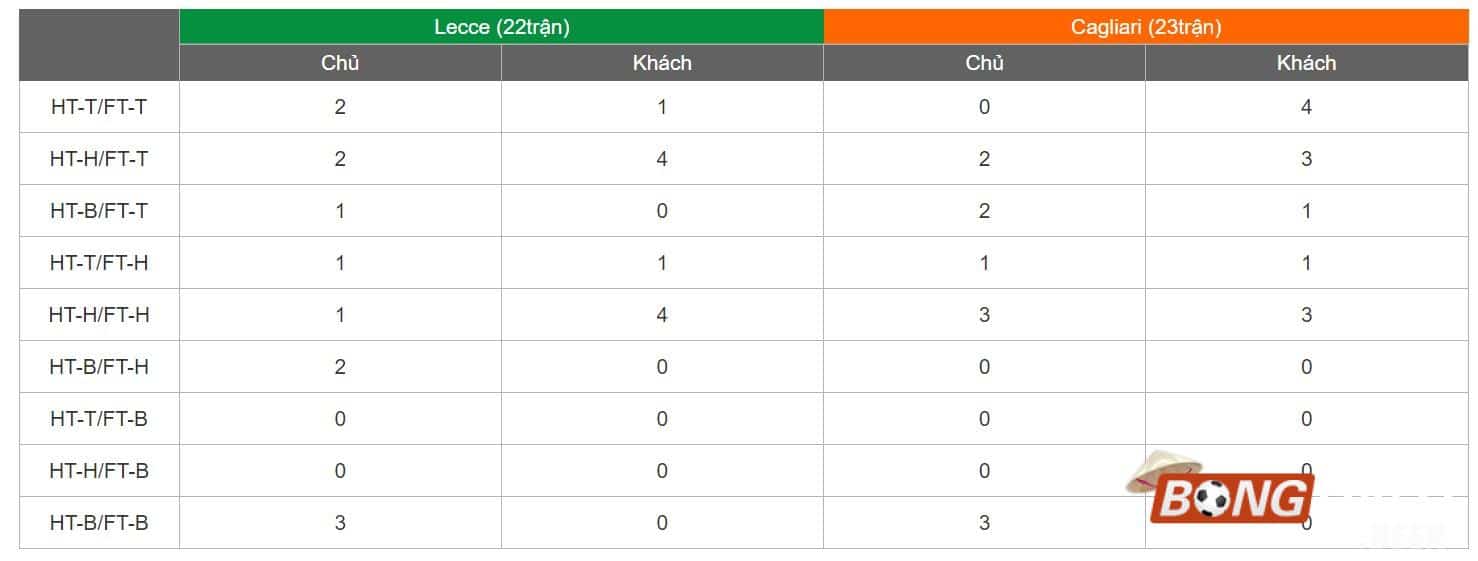Select the HT-B/FT-B row label
This screenshot has height=561, width=1478.
point(99,523)
